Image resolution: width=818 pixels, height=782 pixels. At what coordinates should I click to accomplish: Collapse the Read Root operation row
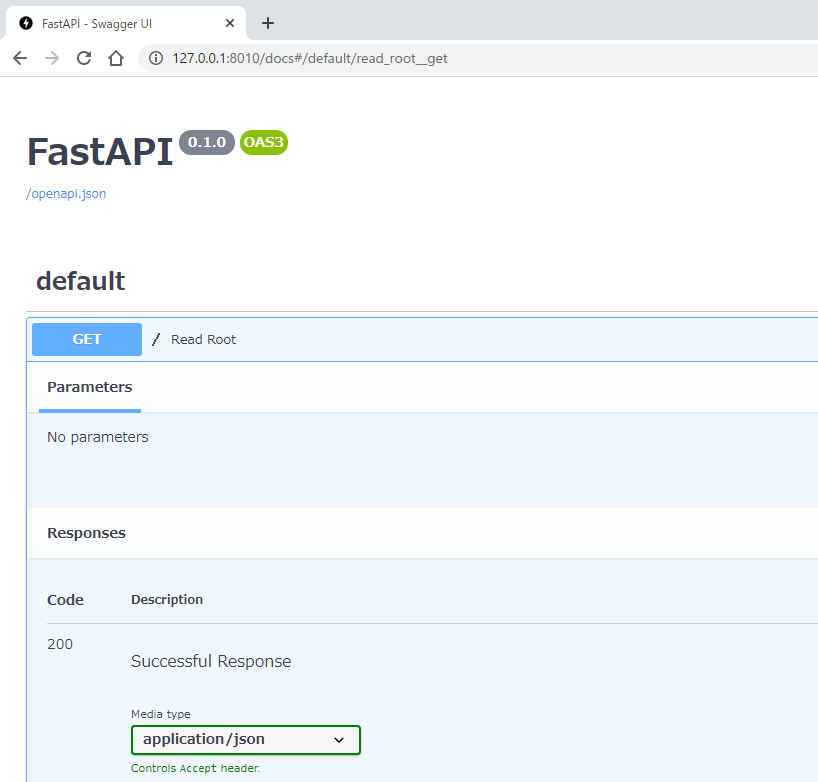422,339
